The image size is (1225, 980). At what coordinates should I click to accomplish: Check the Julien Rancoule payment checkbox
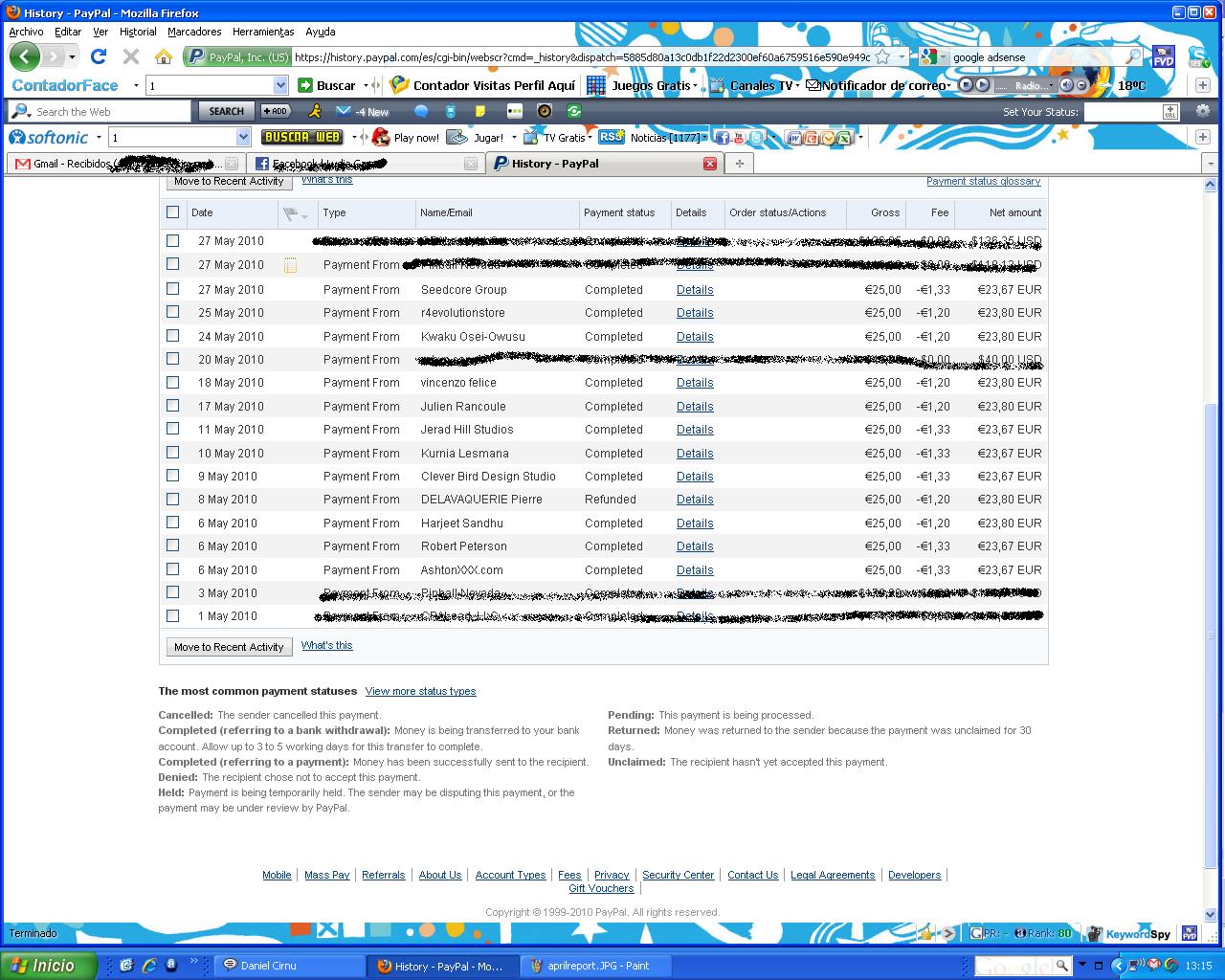click(172, 406)
